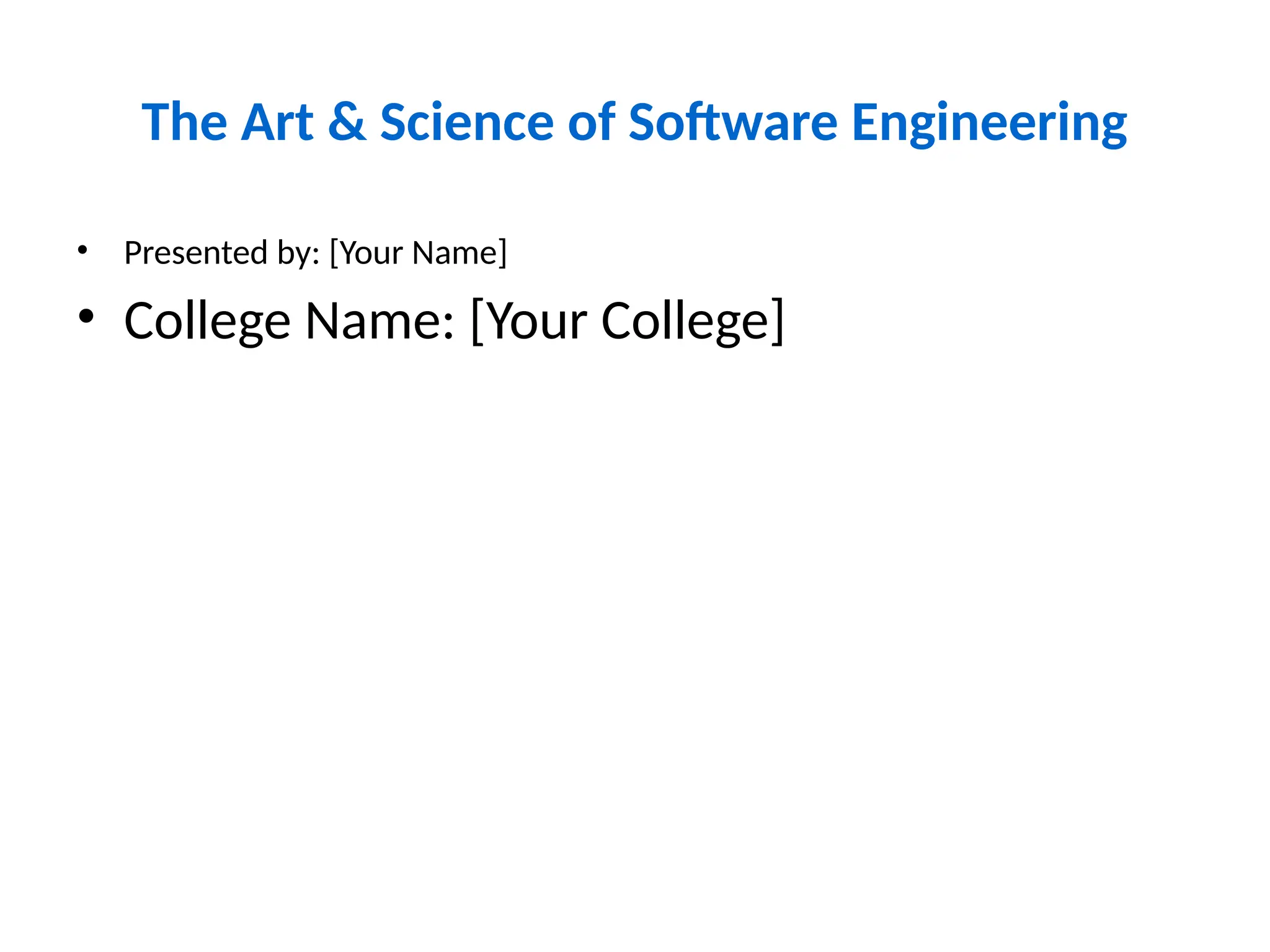This screenshot has height=952, width=1270.
Task: Click the "[Your Name]" placeholder text
Action: [x=419, y=253]
